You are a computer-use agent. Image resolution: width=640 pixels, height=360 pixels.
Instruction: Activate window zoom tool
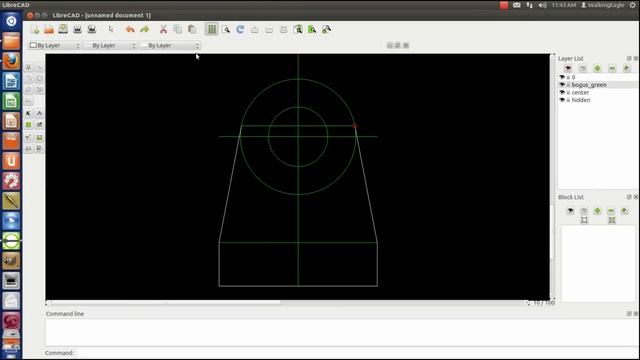312,29
